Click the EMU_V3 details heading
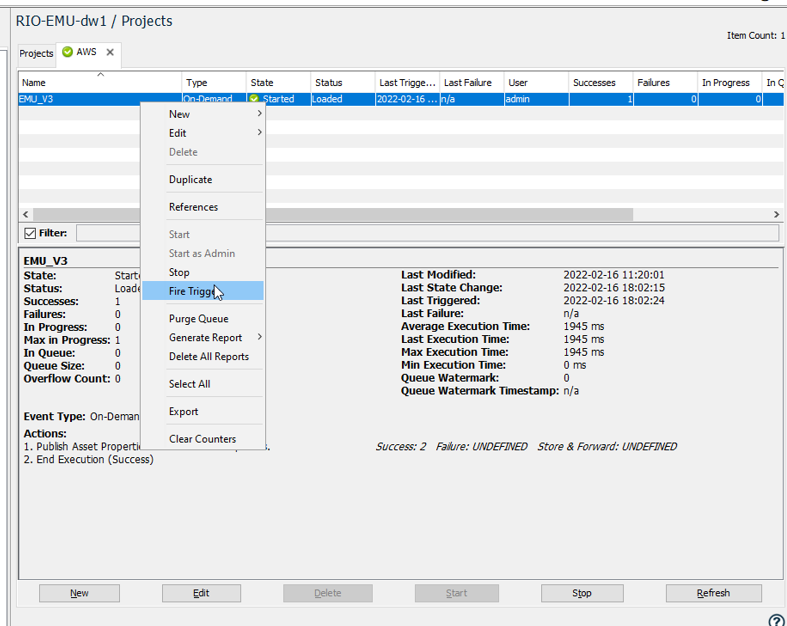The width and height of the screenshot is (787, 626). (45, 261)
